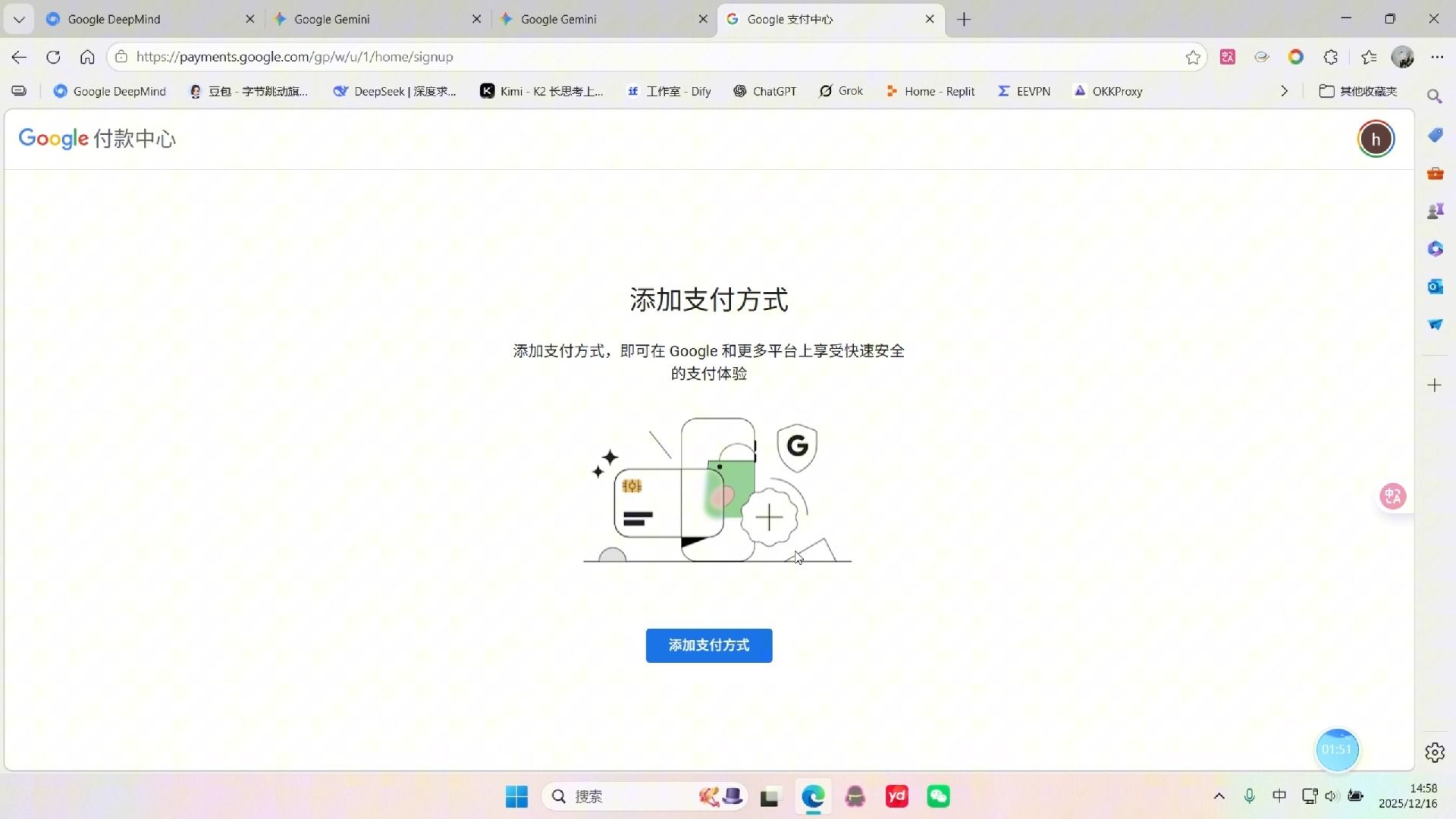Open the 其他收藏夹 bookmarks folder
Screen dimensions: 1456x819
(x=1358, y=91)
